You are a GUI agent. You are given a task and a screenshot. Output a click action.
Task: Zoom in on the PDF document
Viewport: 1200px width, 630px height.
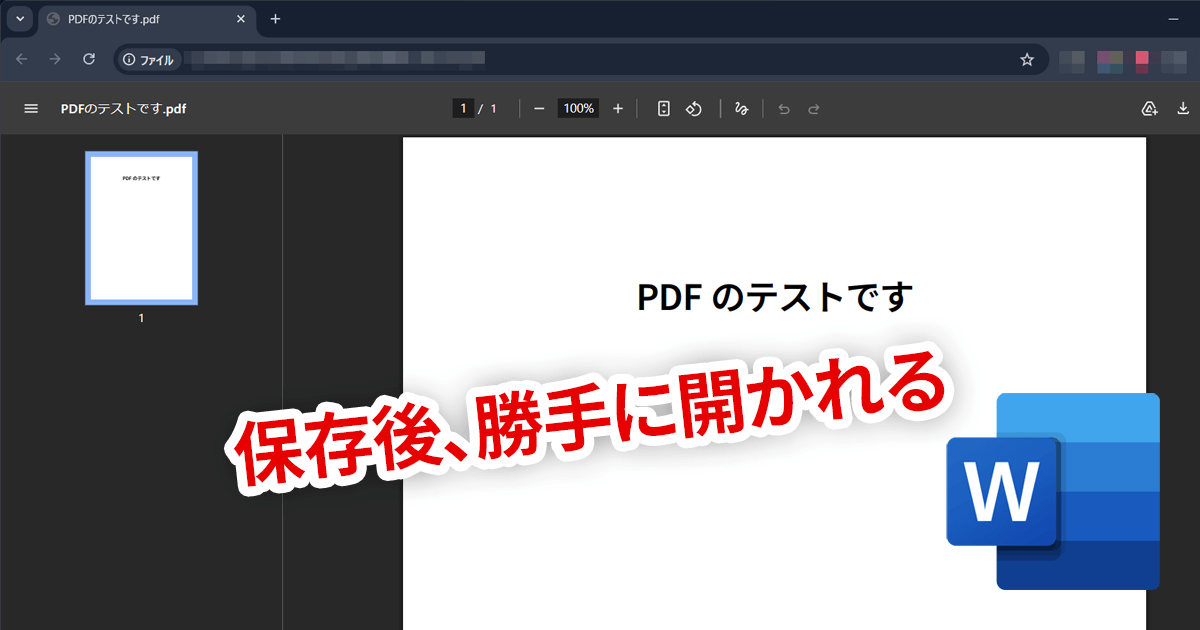click(618, 108)
